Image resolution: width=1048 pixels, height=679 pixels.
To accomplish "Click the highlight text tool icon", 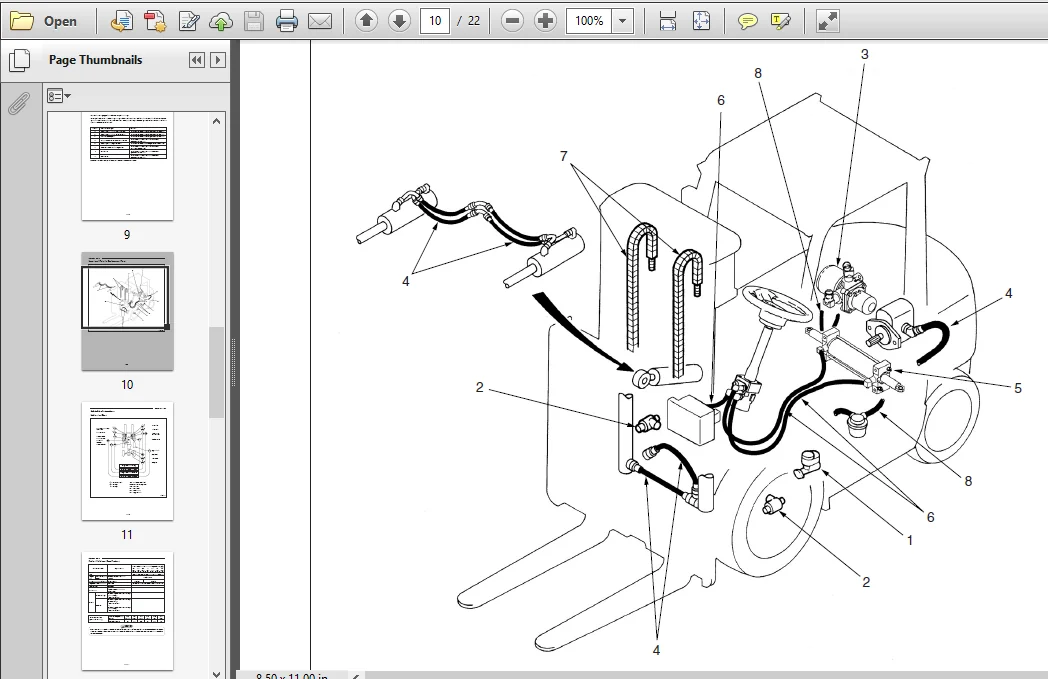I will (780, 21).
